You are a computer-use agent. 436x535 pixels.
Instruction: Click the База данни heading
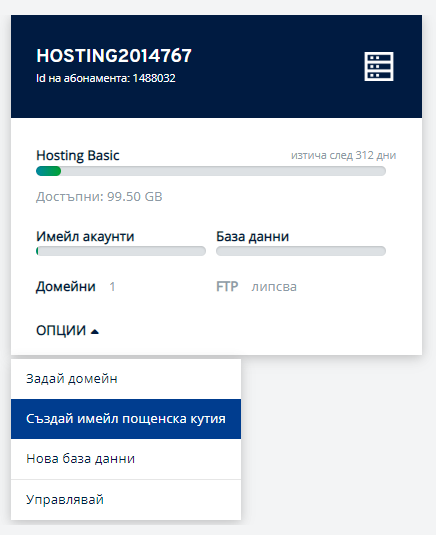252,236
